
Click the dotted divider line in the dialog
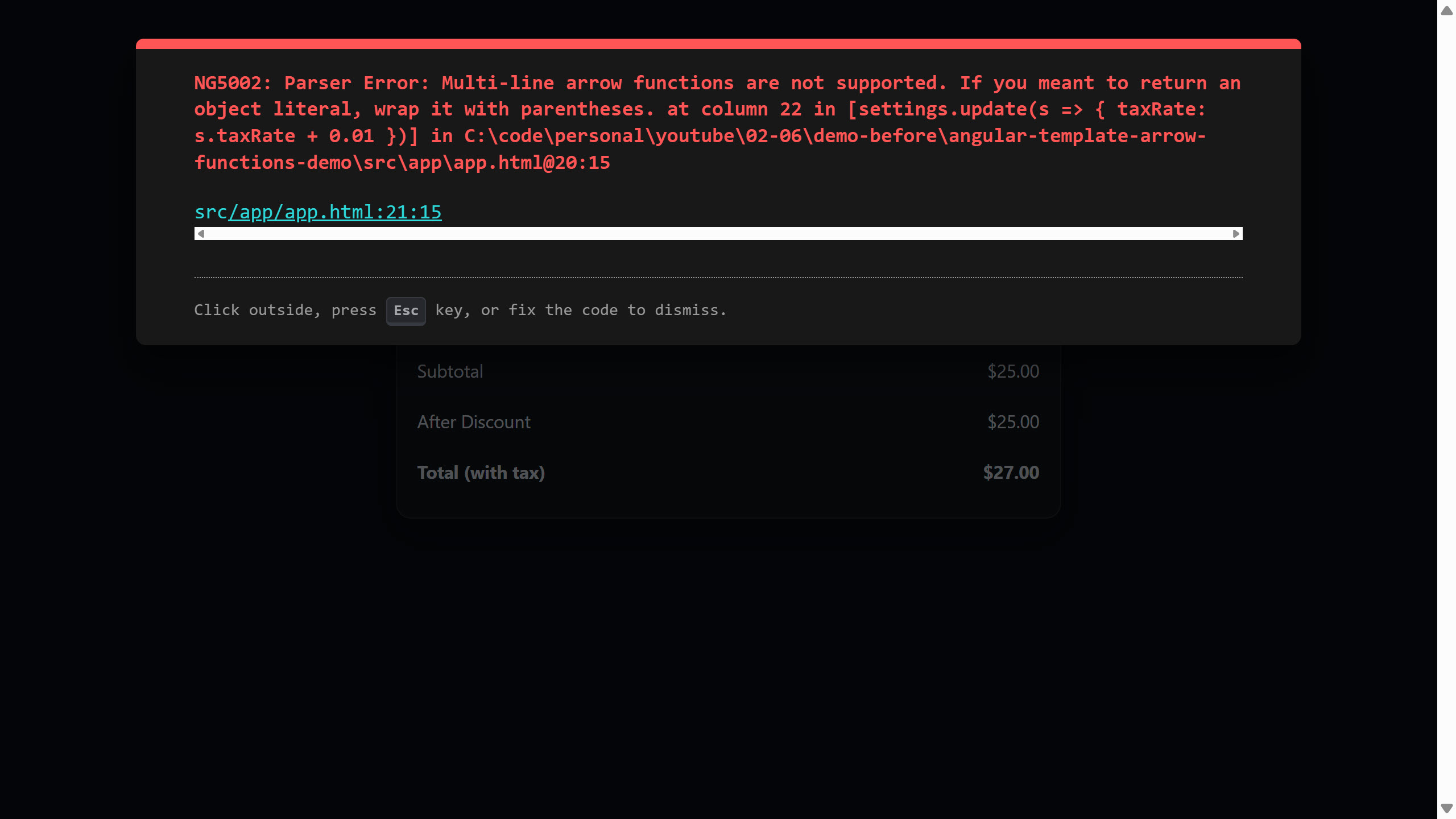click(718, 277)
